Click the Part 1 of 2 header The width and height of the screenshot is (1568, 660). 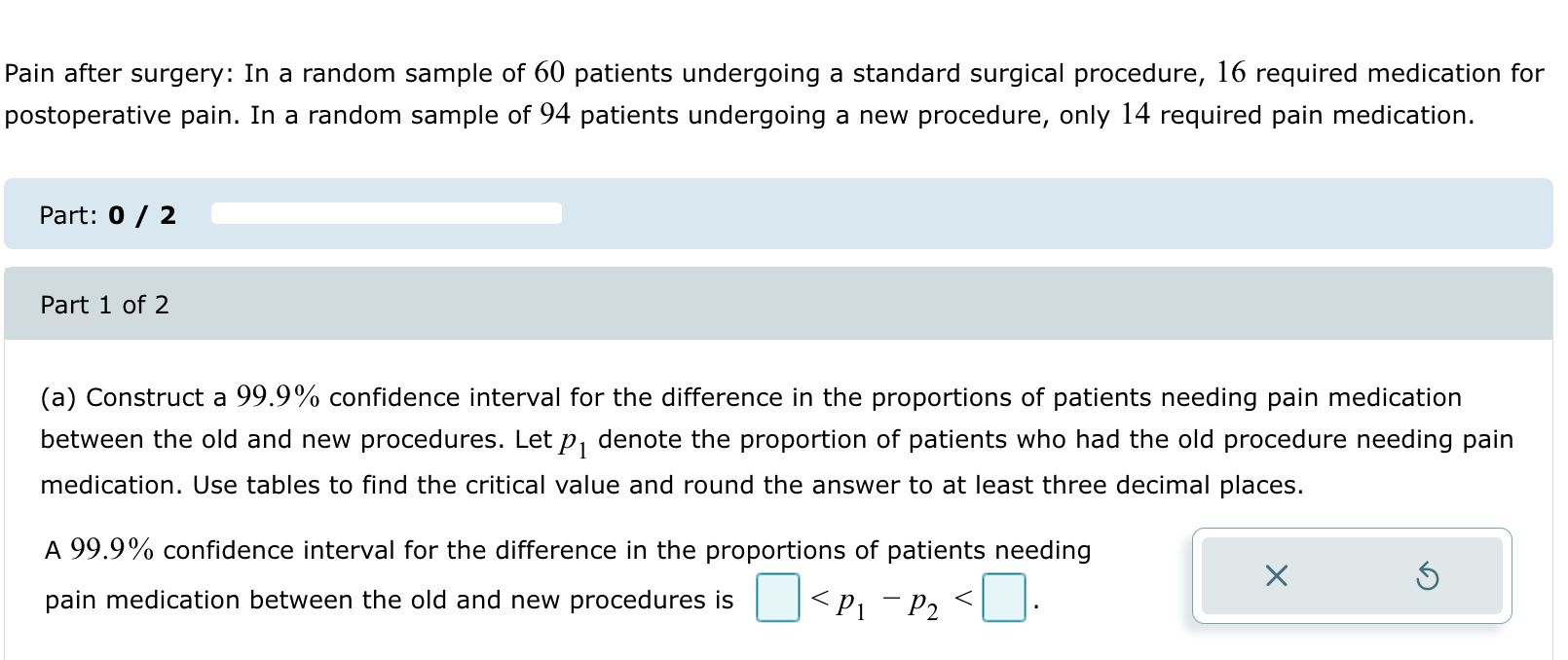[x=104, y=305]
